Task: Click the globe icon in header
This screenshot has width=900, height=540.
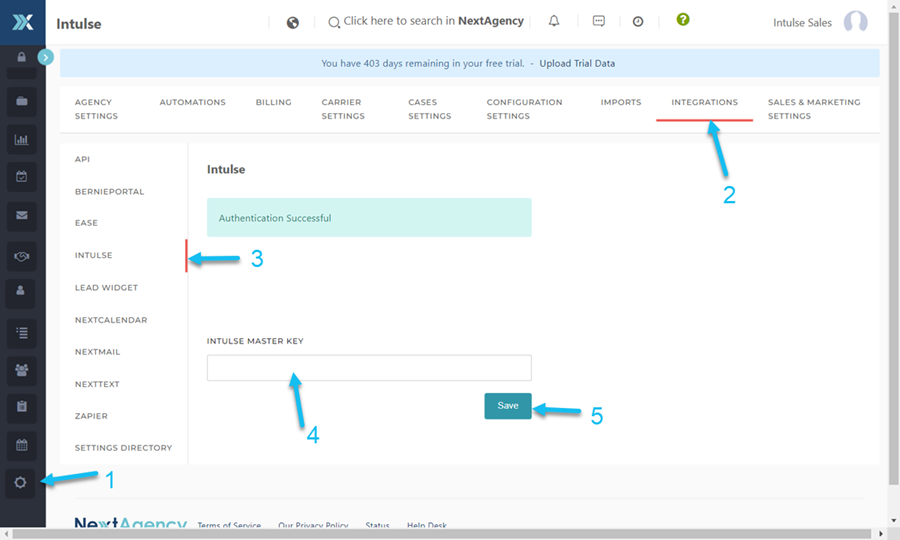Action: coord(293,22)
